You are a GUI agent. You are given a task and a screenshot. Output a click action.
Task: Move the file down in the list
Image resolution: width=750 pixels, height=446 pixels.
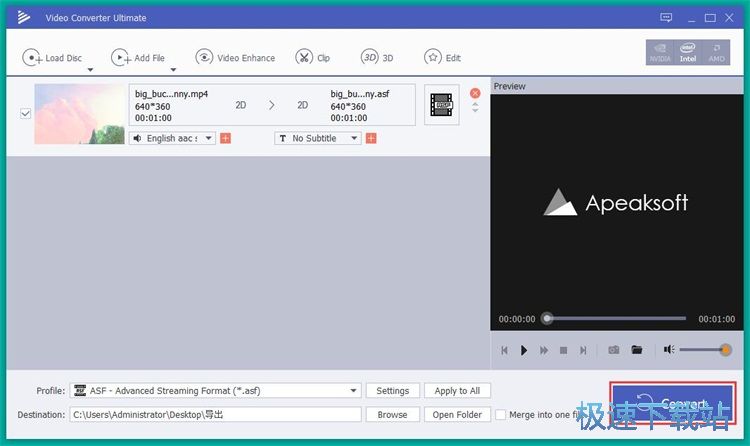click(x=475, y=111)
